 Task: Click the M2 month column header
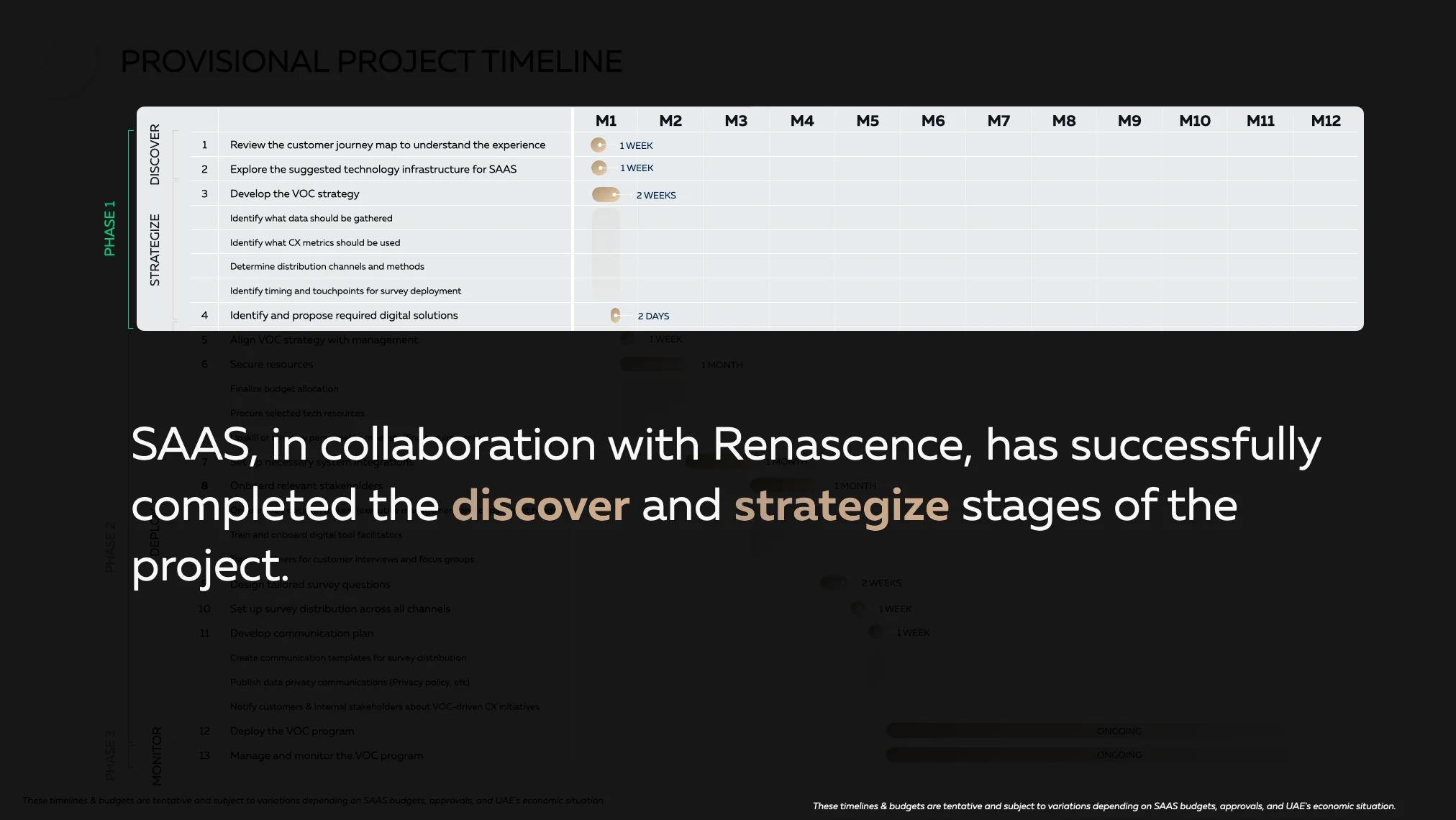[x=670, y=121]
